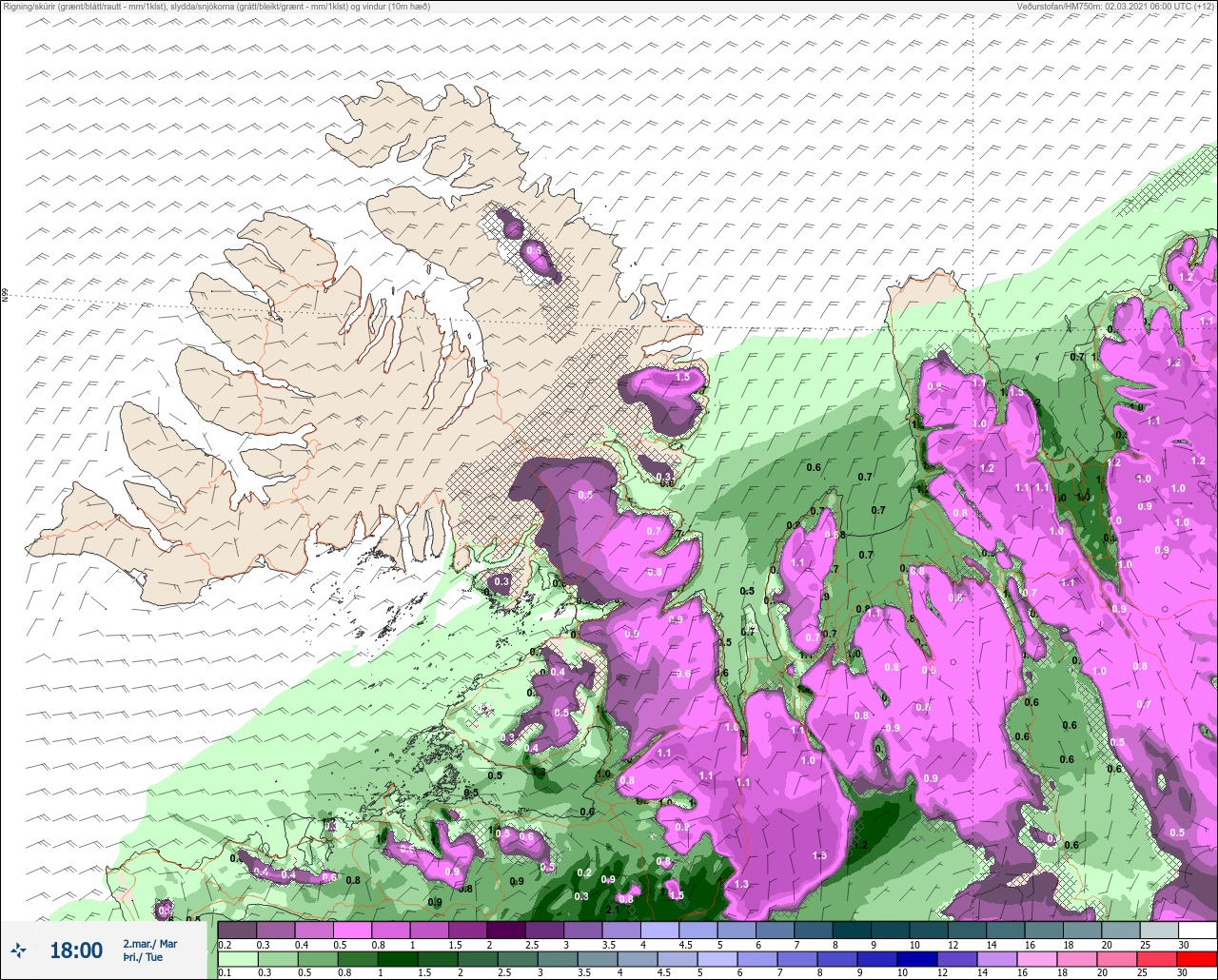Select the white 30 swatch in the snow legend
1218x980 pixels.
pyautogui.click(x=1197, y=930)
